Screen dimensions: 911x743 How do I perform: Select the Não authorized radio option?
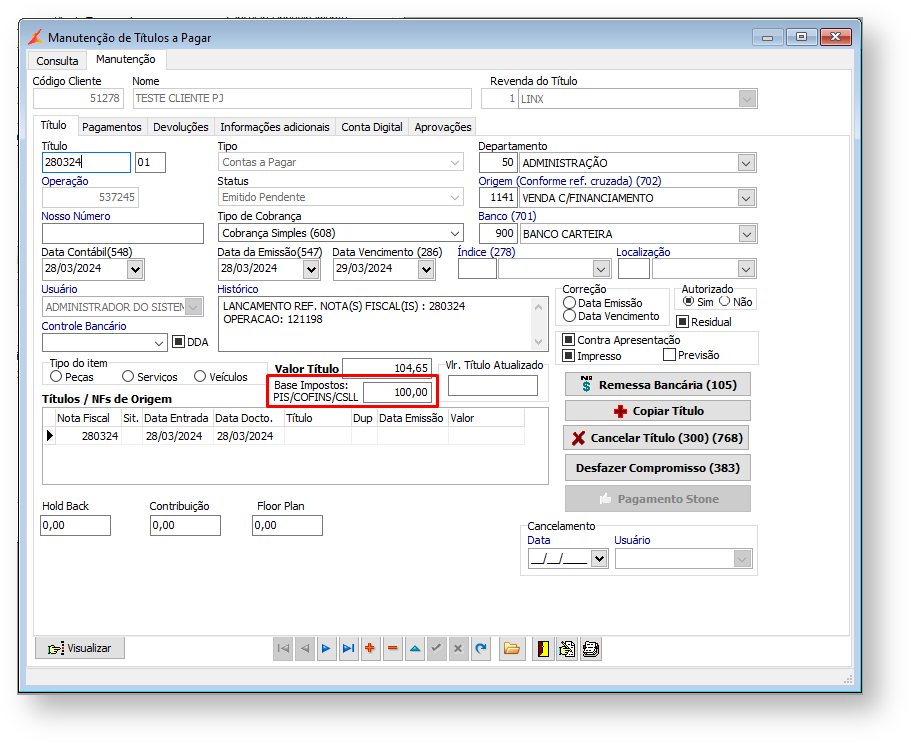click(x=724, y=301)
